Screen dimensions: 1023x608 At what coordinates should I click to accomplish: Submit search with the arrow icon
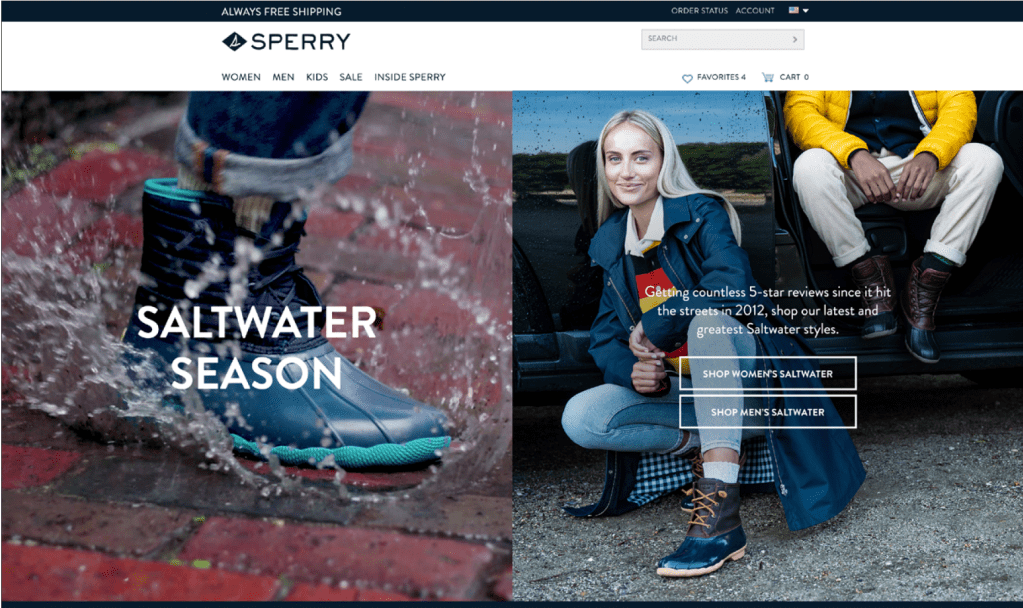[x=795, y=39]
